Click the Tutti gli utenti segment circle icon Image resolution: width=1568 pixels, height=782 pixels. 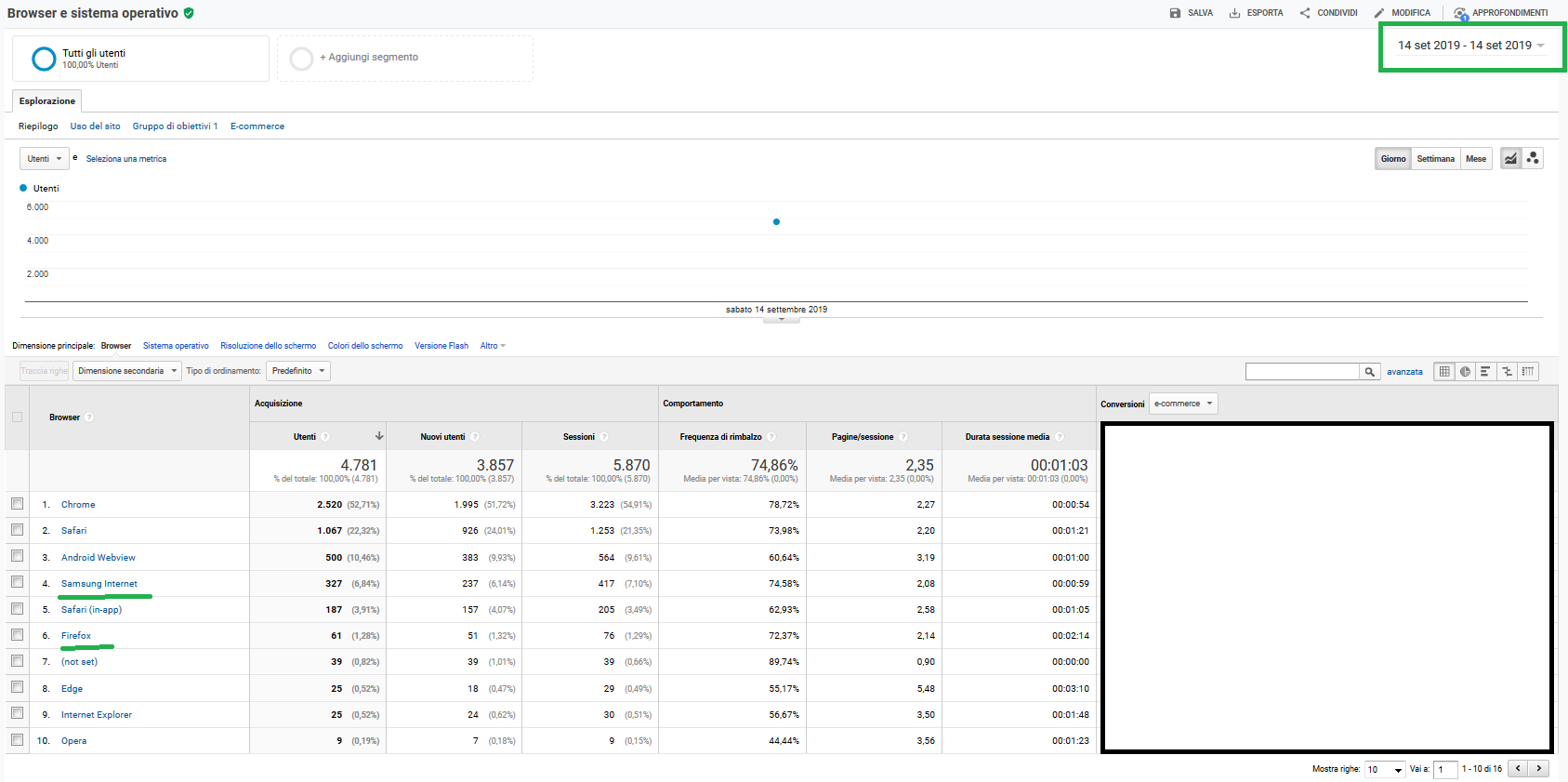point(44,59)
